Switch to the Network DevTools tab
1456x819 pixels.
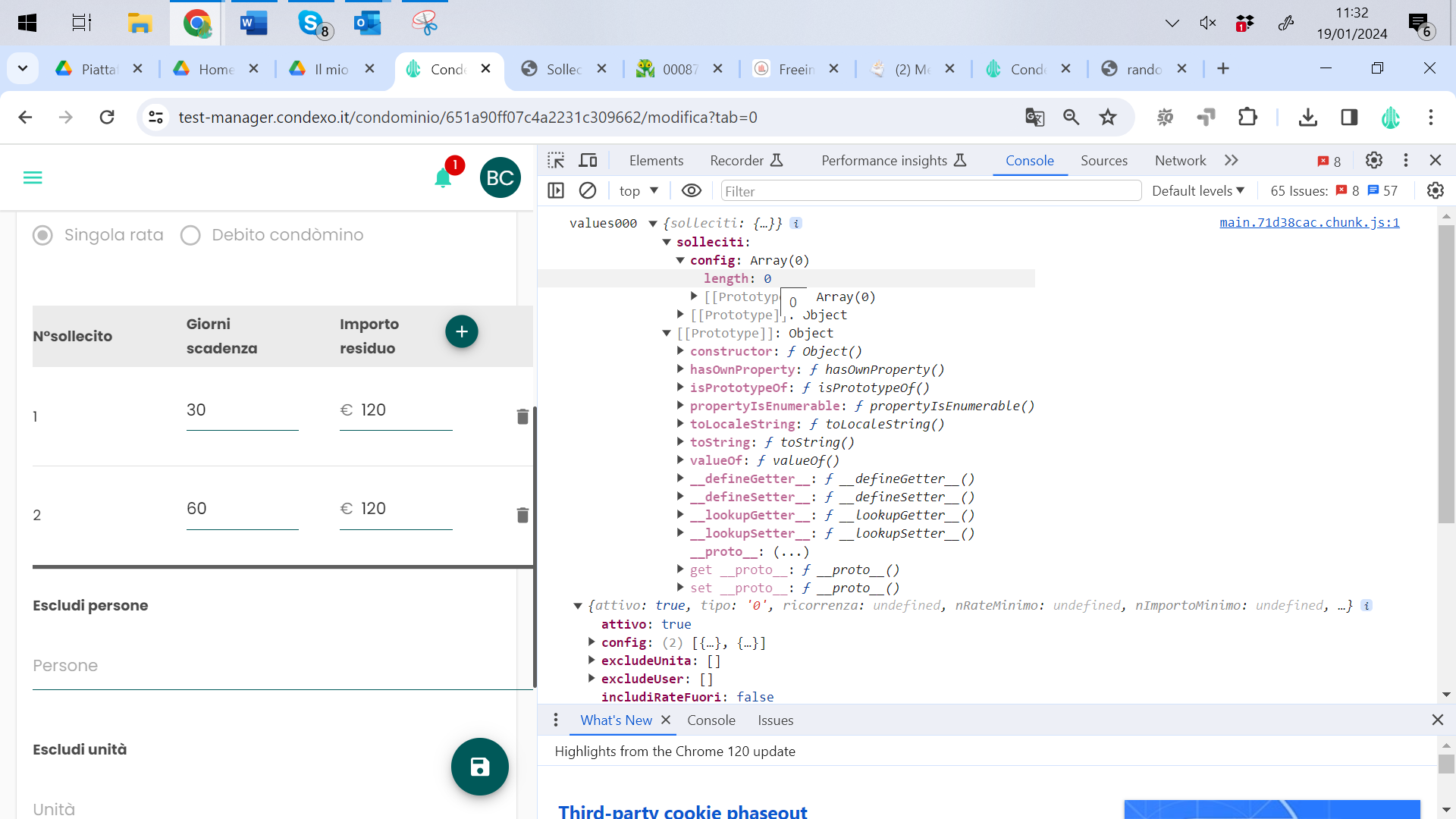pos(1180,160)
